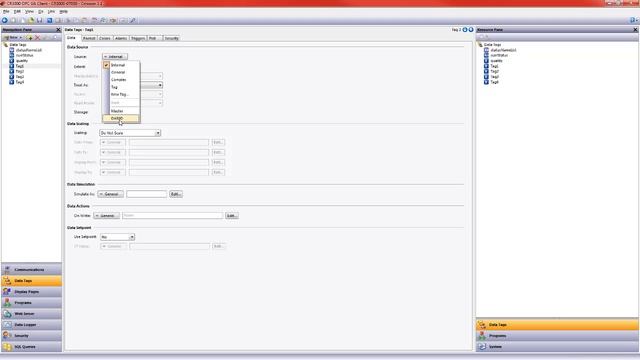Select Tag1 in Resource Pane tree
The height and width of the screenshot is (360, 640).
click(494, 66)
